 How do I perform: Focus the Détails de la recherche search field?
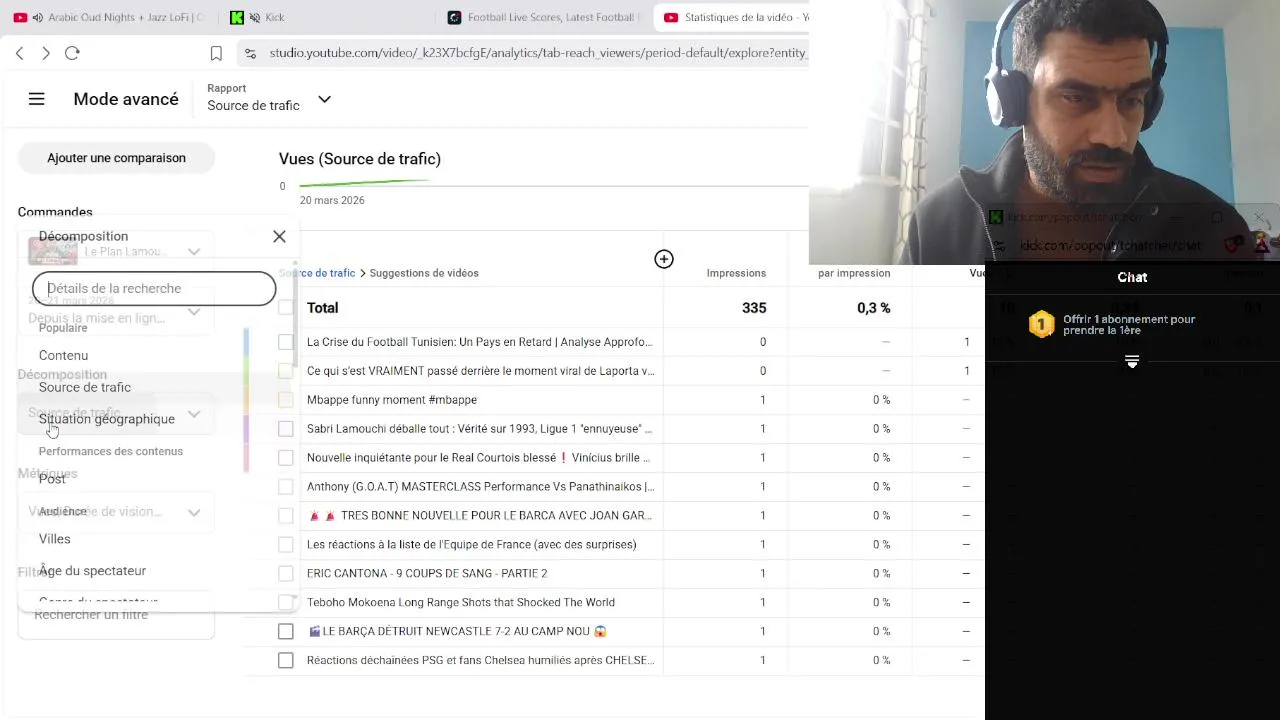tap(154, 288)
